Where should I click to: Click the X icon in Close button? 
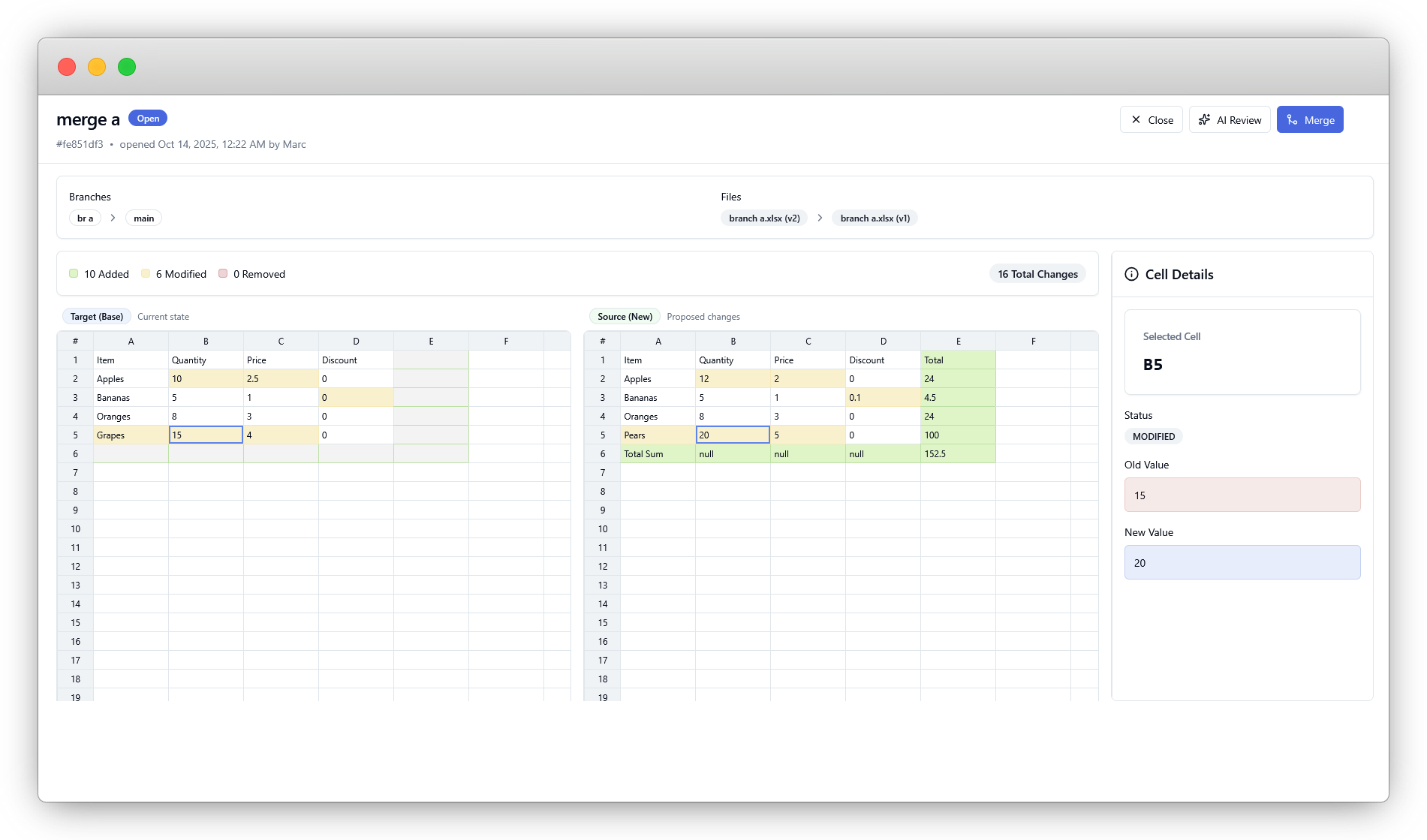click(1136, 119)
